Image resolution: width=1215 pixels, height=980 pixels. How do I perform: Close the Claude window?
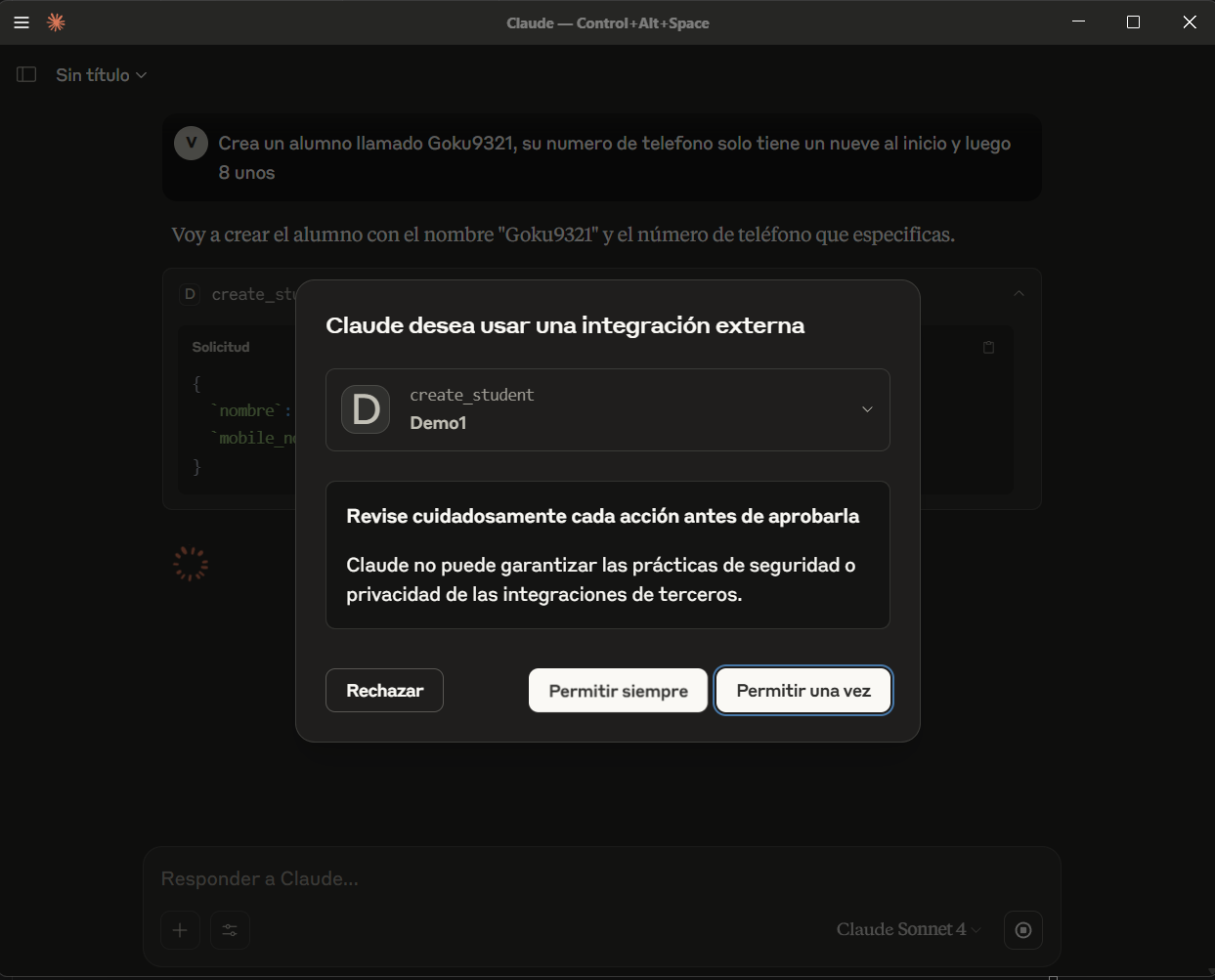(1190, 22)
